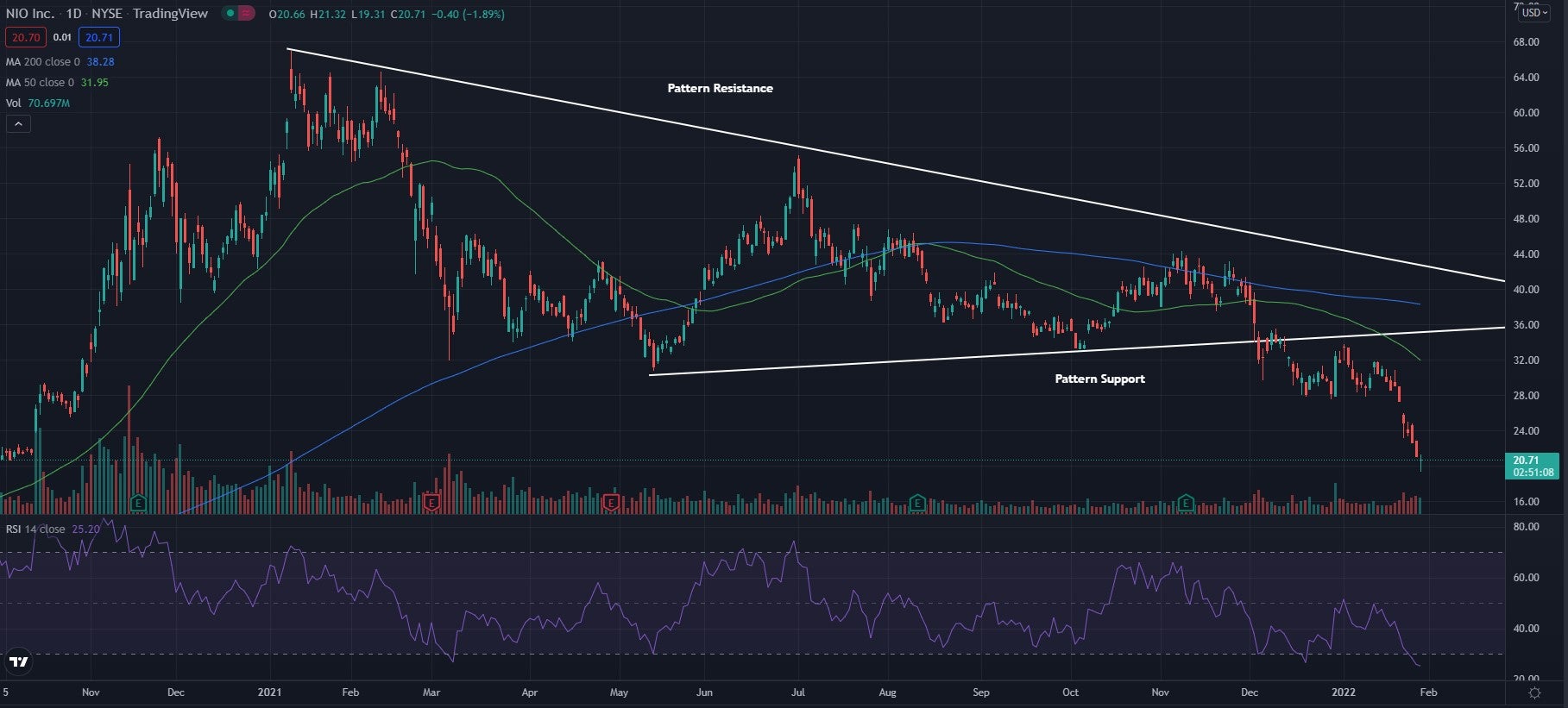The width and height of the screenshot is (1568, 708).
Task: Click the earnings marker near December 2020
Action: [138, 502]
